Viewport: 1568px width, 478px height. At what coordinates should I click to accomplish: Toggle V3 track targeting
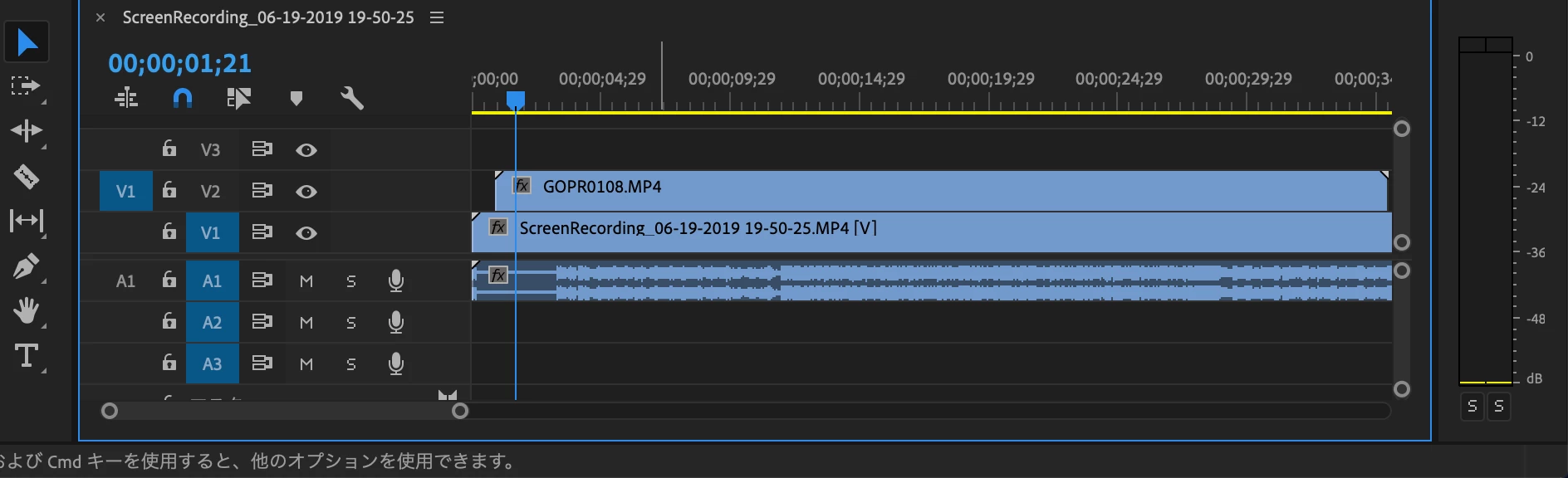(x=211, y=150)
